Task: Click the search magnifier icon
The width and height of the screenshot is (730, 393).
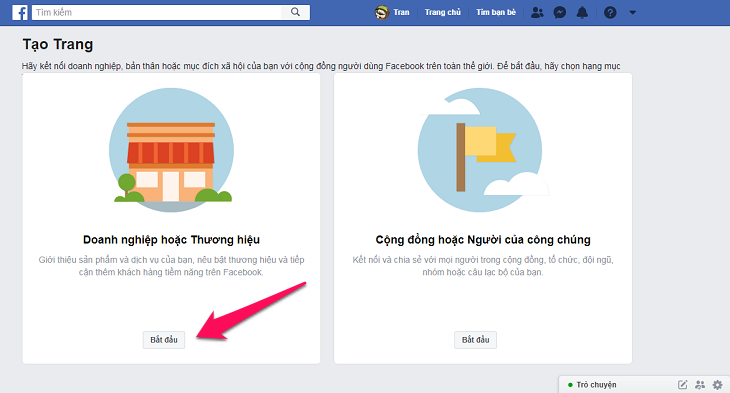Action: point(295,12)
